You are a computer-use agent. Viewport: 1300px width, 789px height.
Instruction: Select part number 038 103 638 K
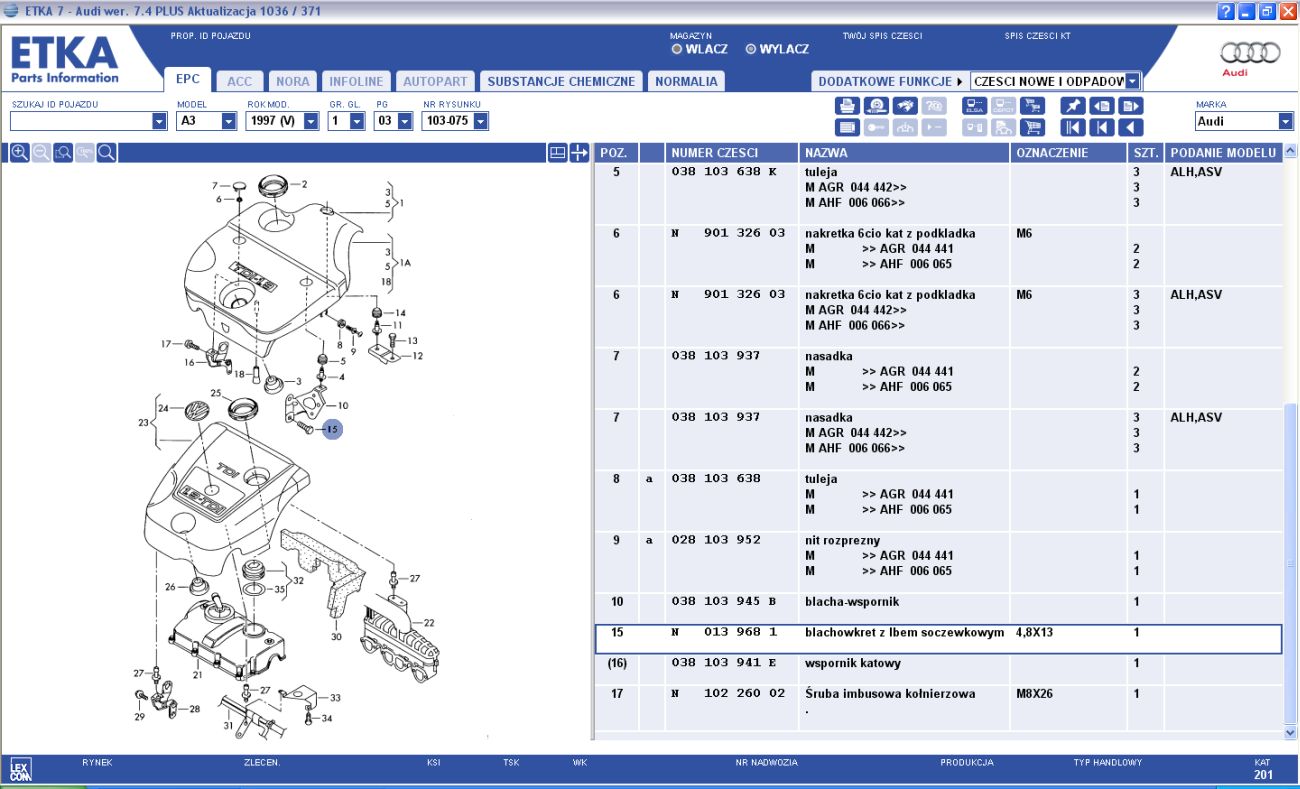tap(724, 172)
